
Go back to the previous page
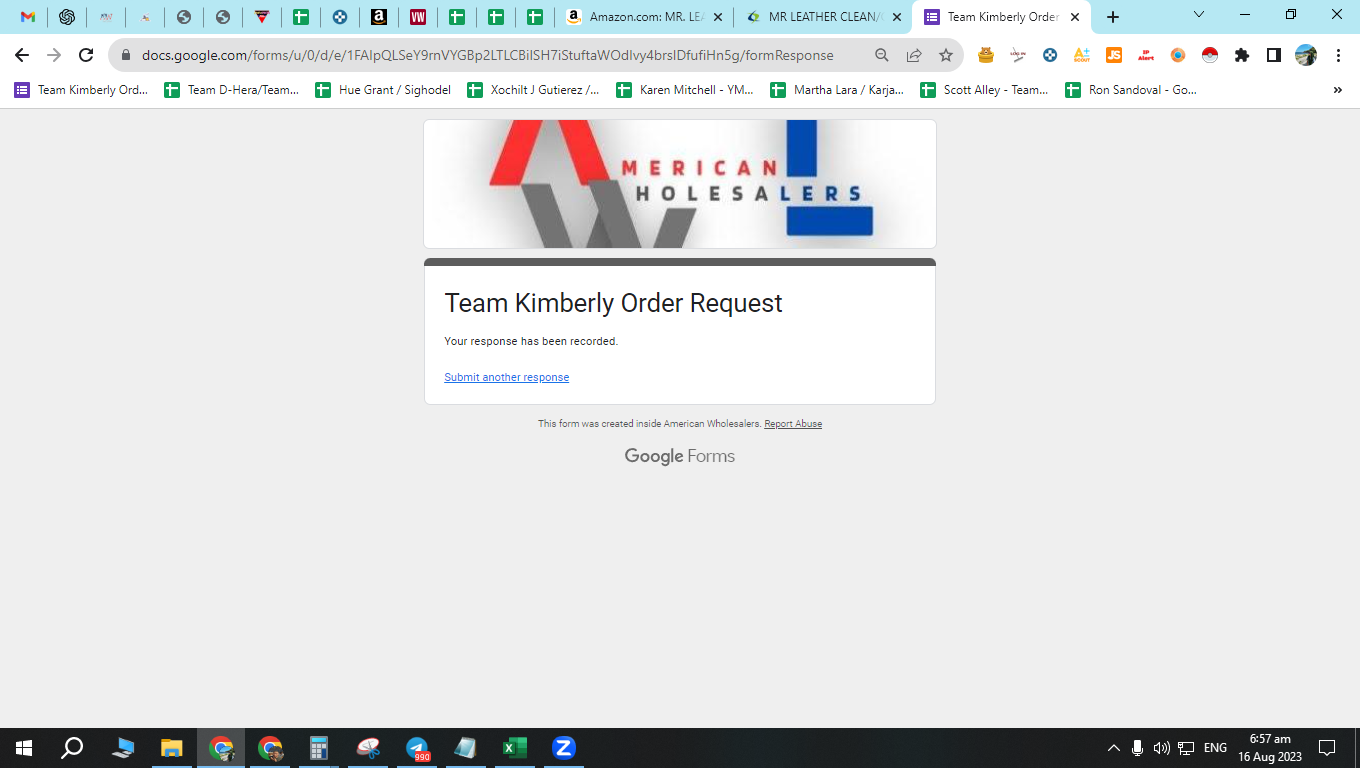pyautogui.click(x=22, y=56)
